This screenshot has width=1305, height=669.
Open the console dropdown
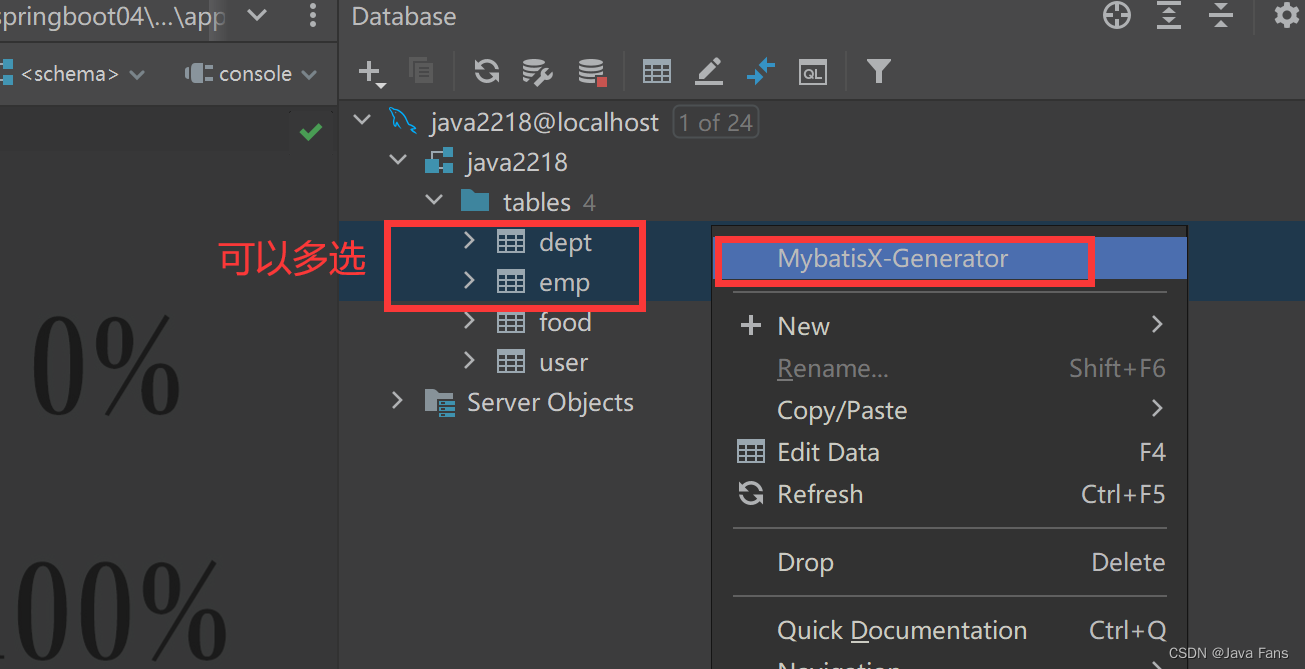(252, 74)
